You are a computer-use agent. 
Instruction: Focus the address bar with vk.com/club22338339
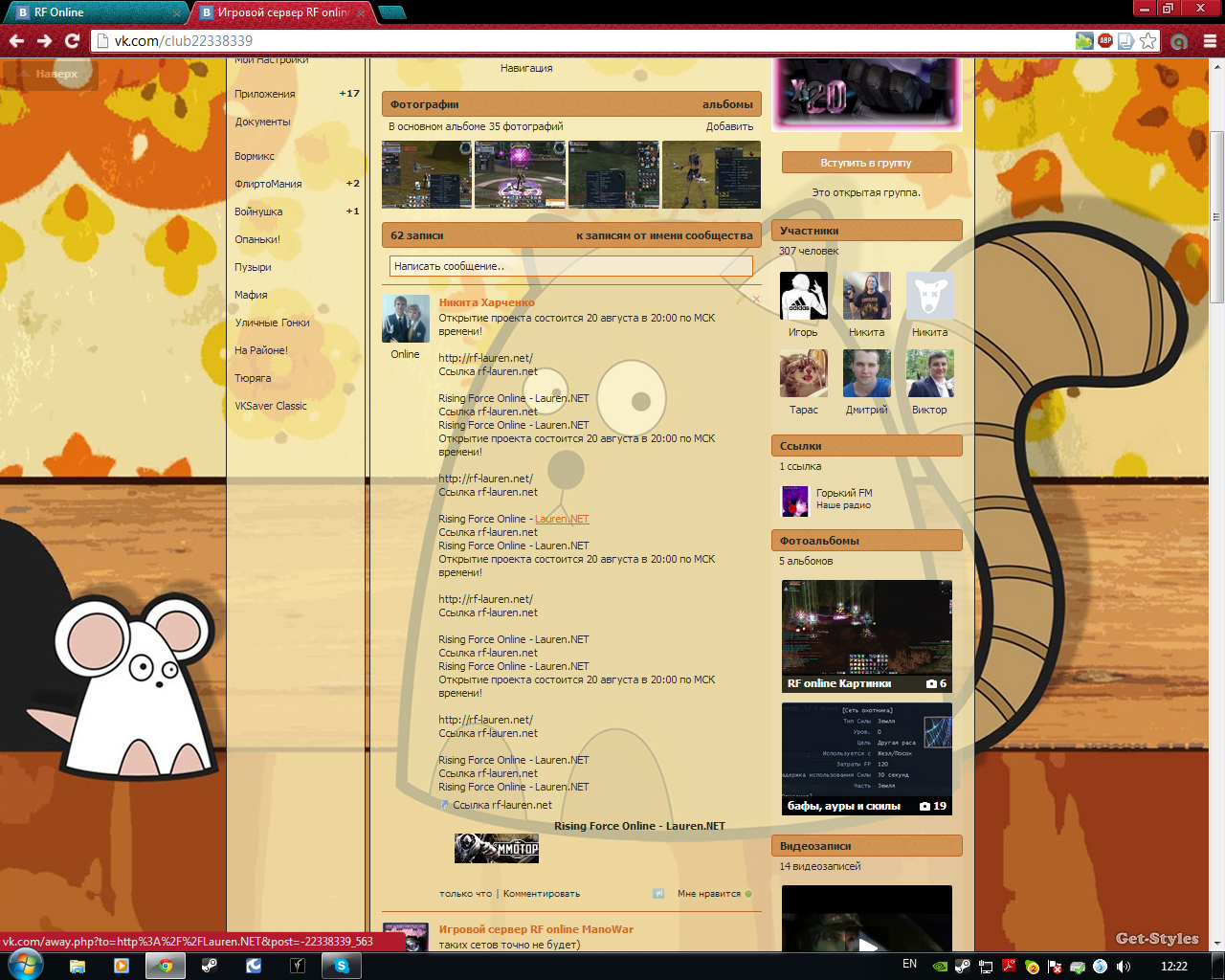tap(584, 41)
